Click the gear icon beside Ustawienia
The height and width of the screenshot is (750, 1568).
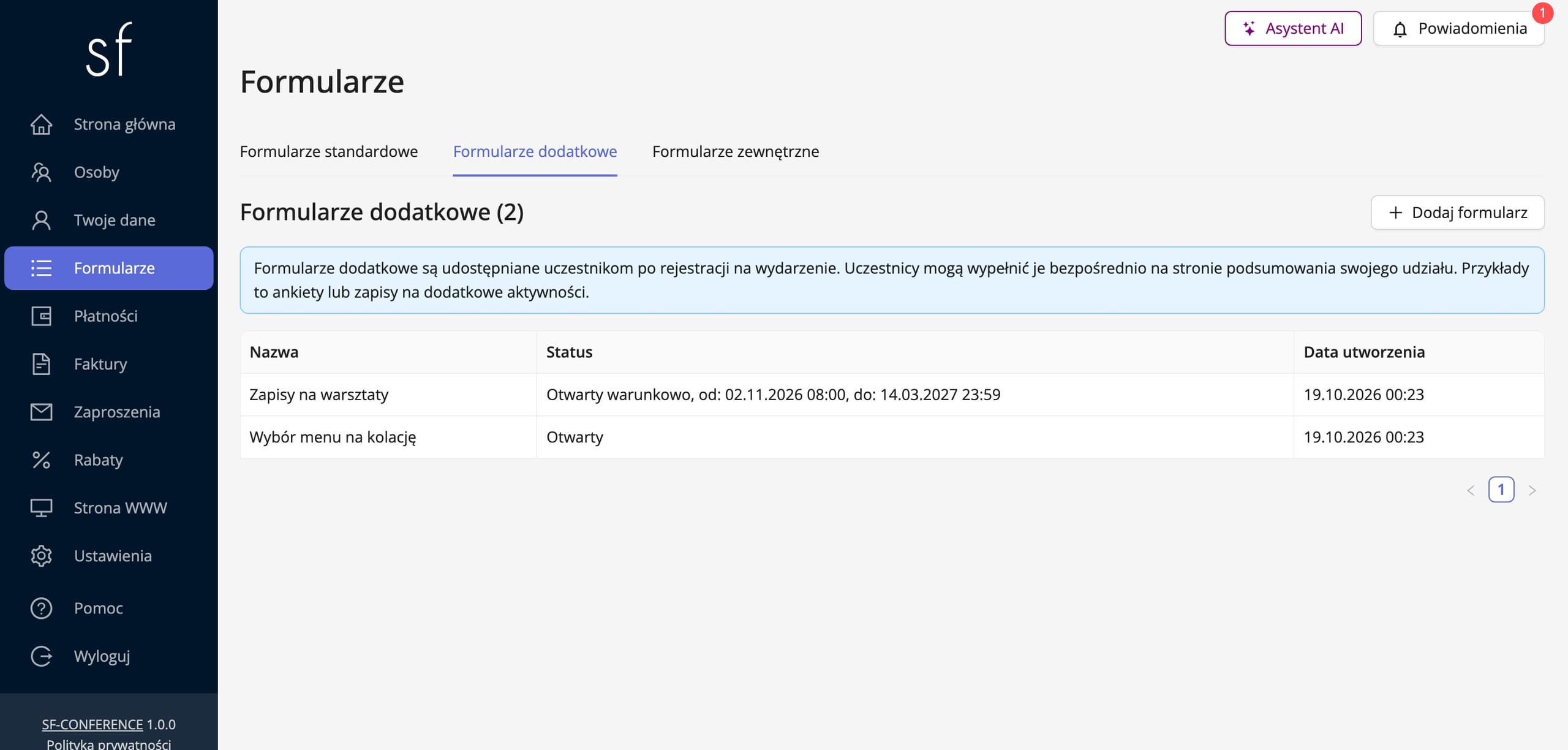point(41,556)
